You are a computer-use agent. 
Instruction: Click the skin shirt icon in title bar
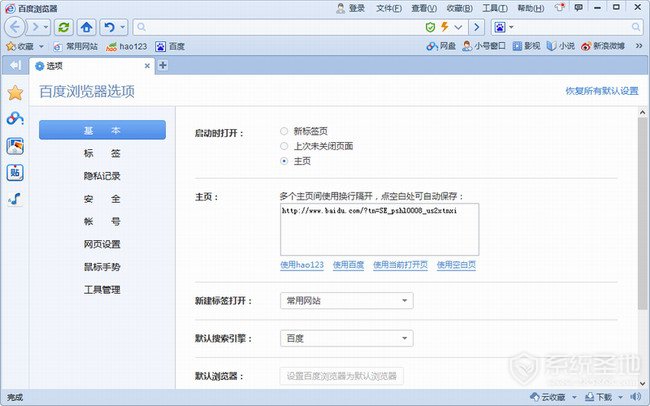coord(560,7)
